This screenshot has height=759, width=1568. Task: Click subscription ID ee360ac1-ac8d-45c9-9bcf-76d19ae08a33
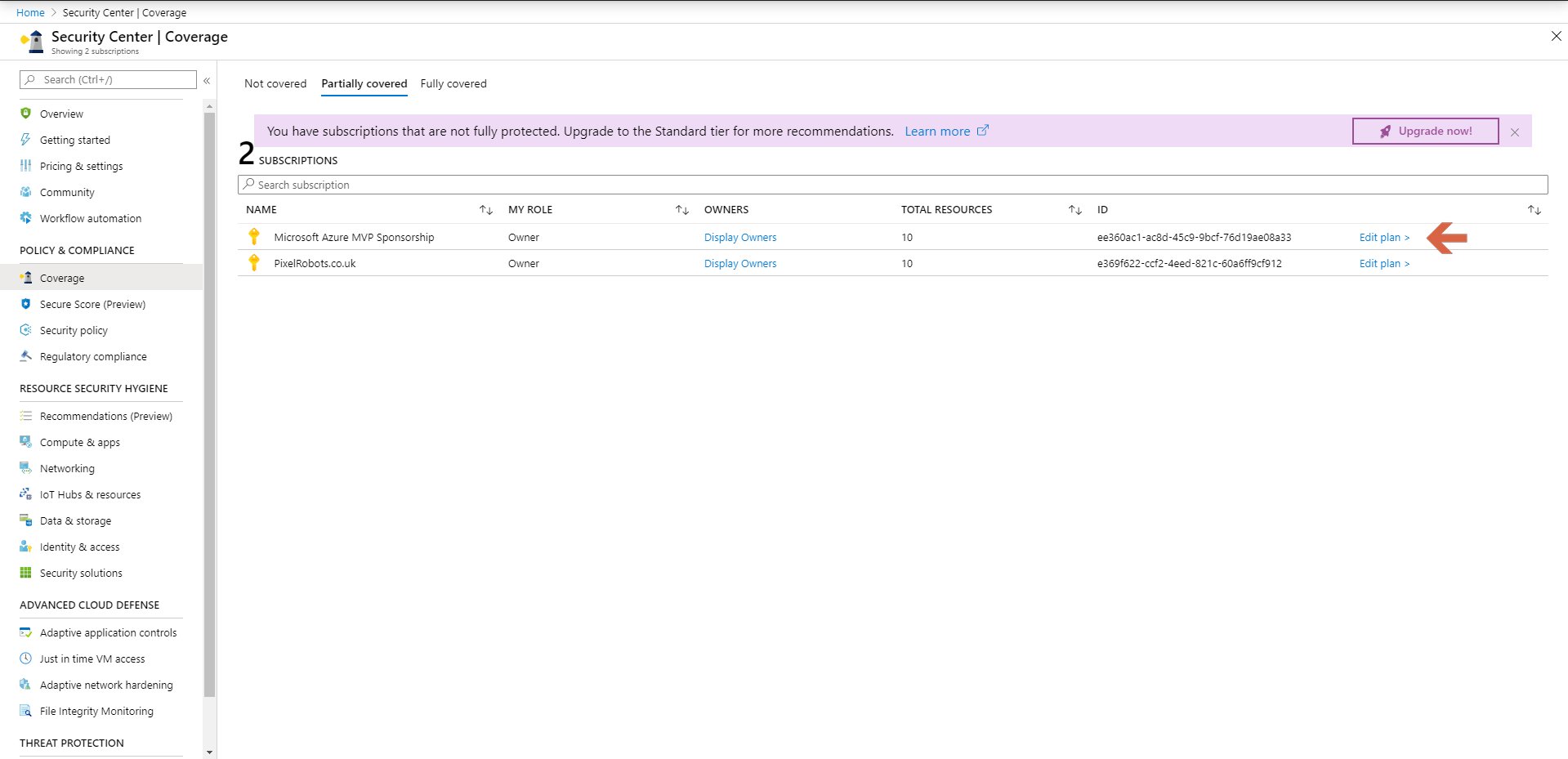pyautogui.click(x=1194, y=237)
